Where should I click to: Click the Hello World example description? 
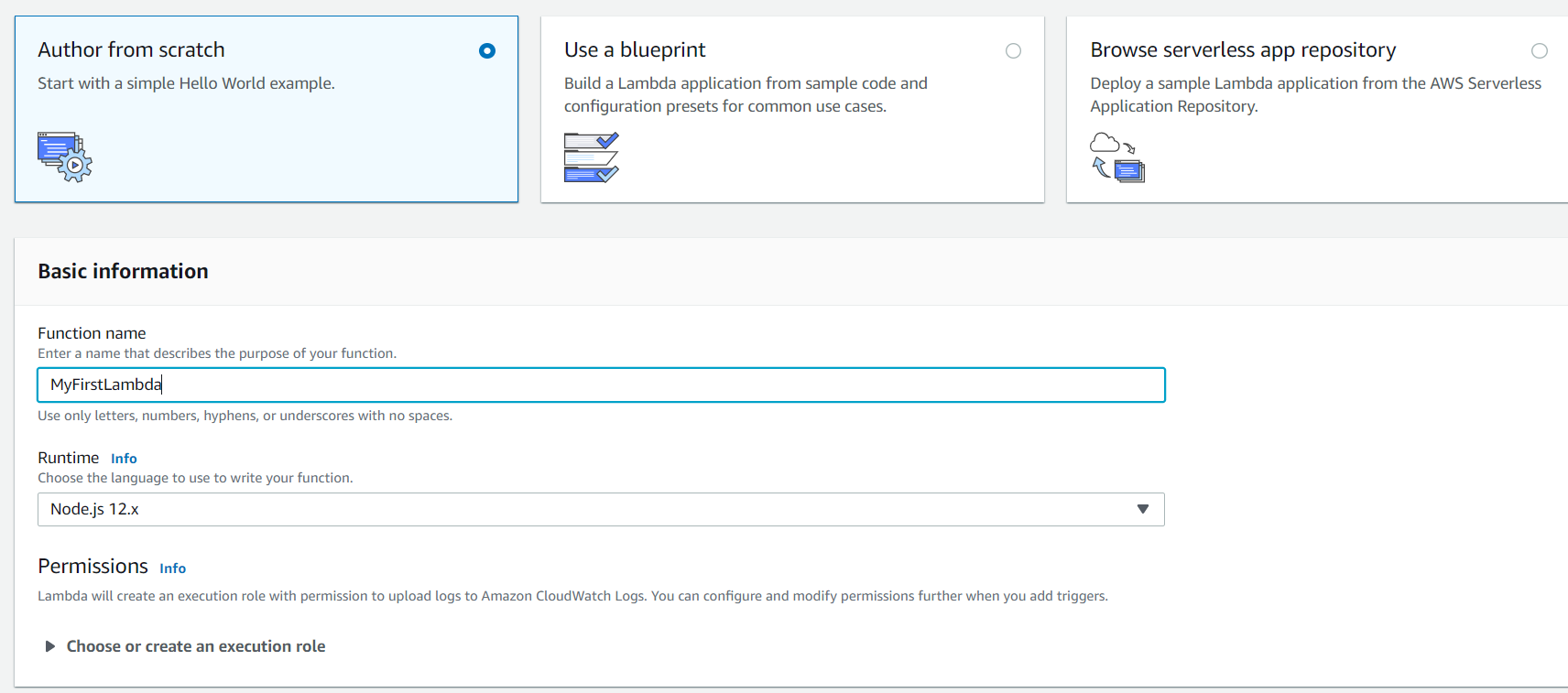(186, 83)
